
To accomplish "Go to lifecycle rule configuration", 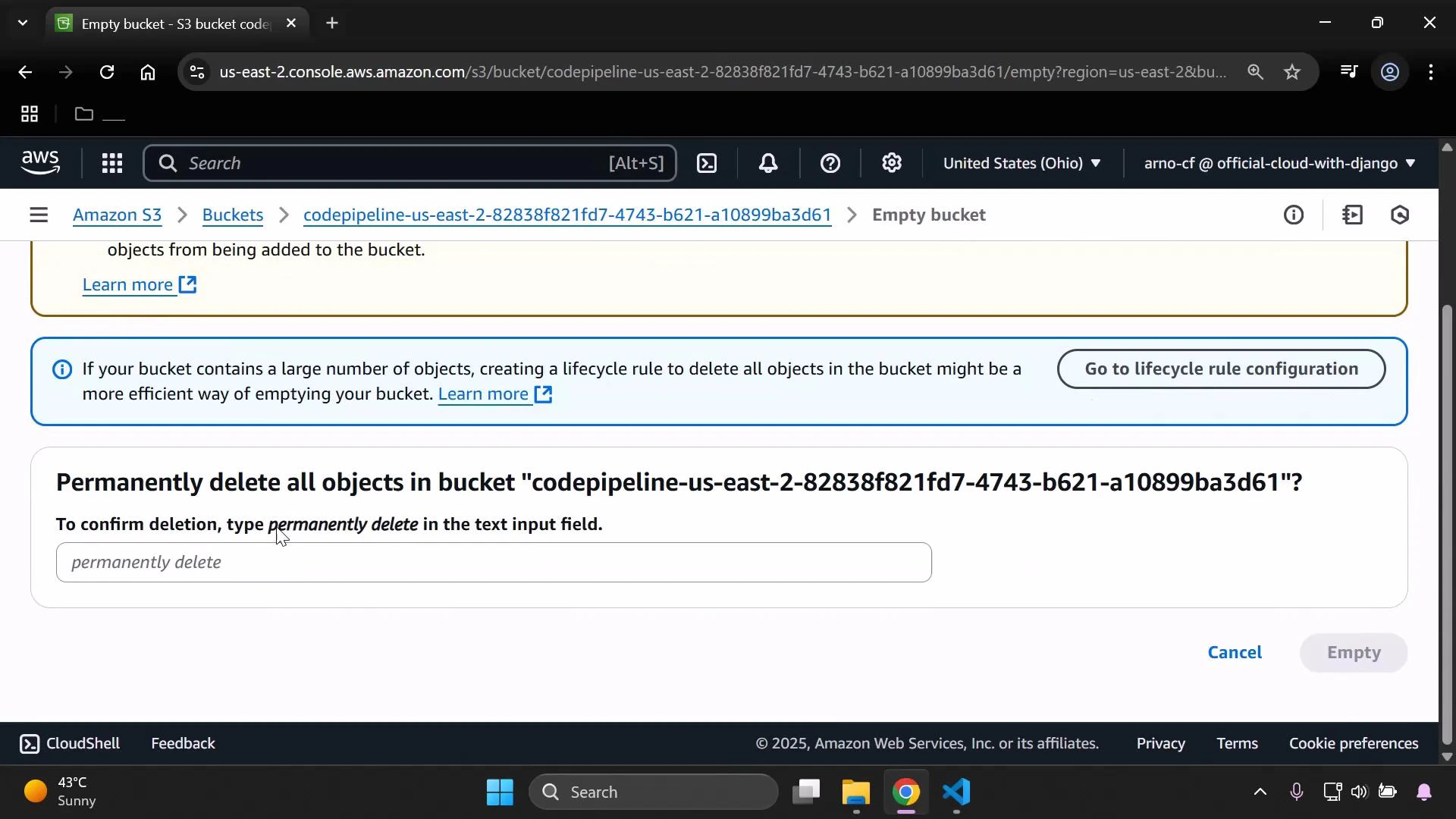I will tap(1221, 369).
